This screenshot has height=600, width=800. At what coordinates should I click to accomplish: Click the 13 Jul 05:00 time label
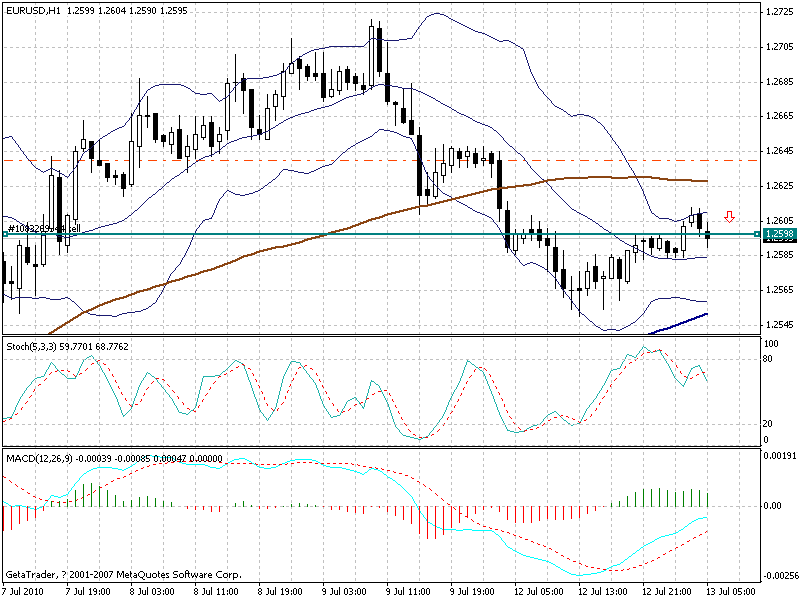coord(731,592)
